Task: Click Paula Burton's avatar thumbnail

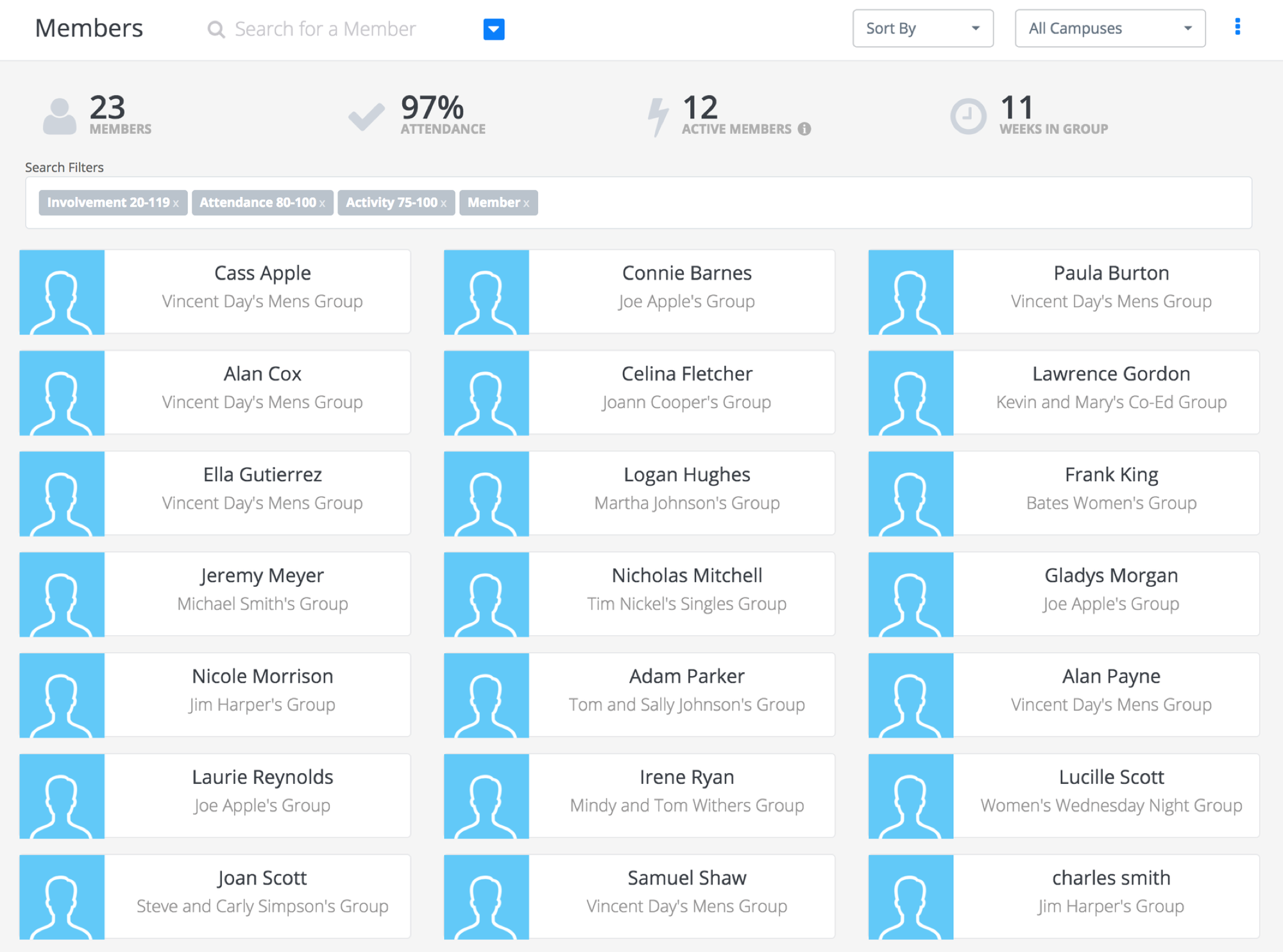Action: (x=911, y=292)
